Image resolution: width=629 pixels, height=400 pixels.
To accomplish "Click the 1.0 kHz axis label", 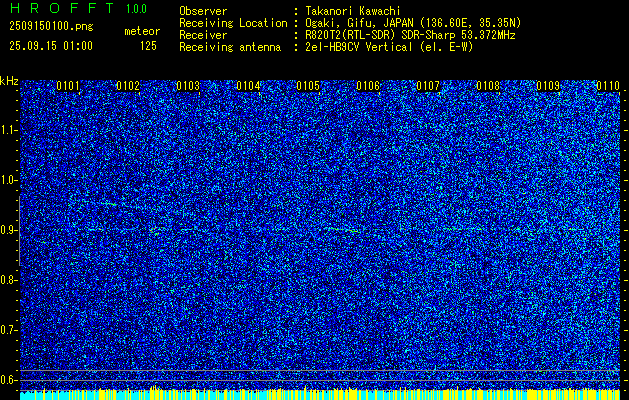I will [x=8, y=181].
